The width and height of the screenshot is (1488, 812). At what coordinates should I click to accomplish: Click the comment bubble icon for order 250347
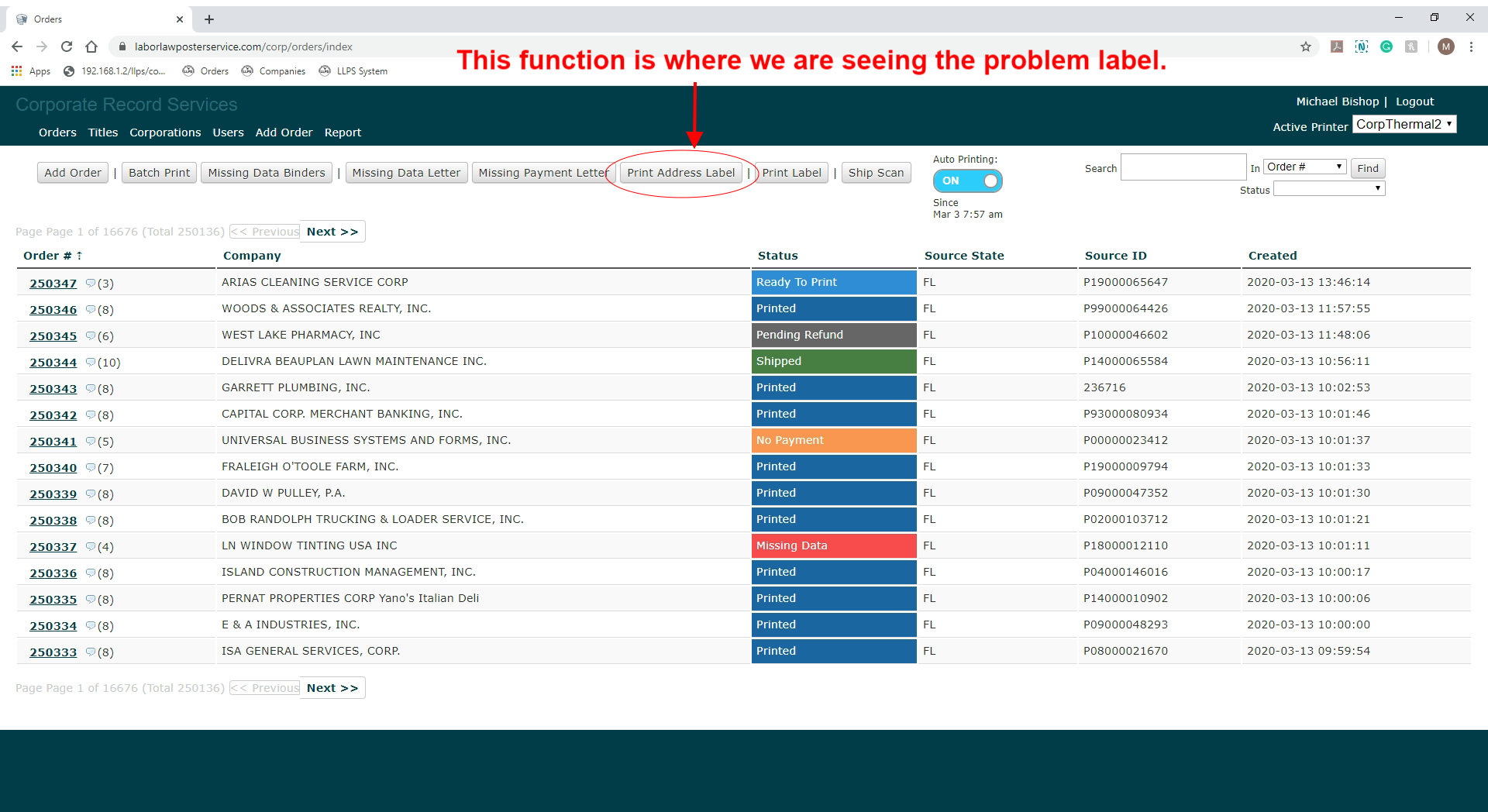[x=91, y=284]
